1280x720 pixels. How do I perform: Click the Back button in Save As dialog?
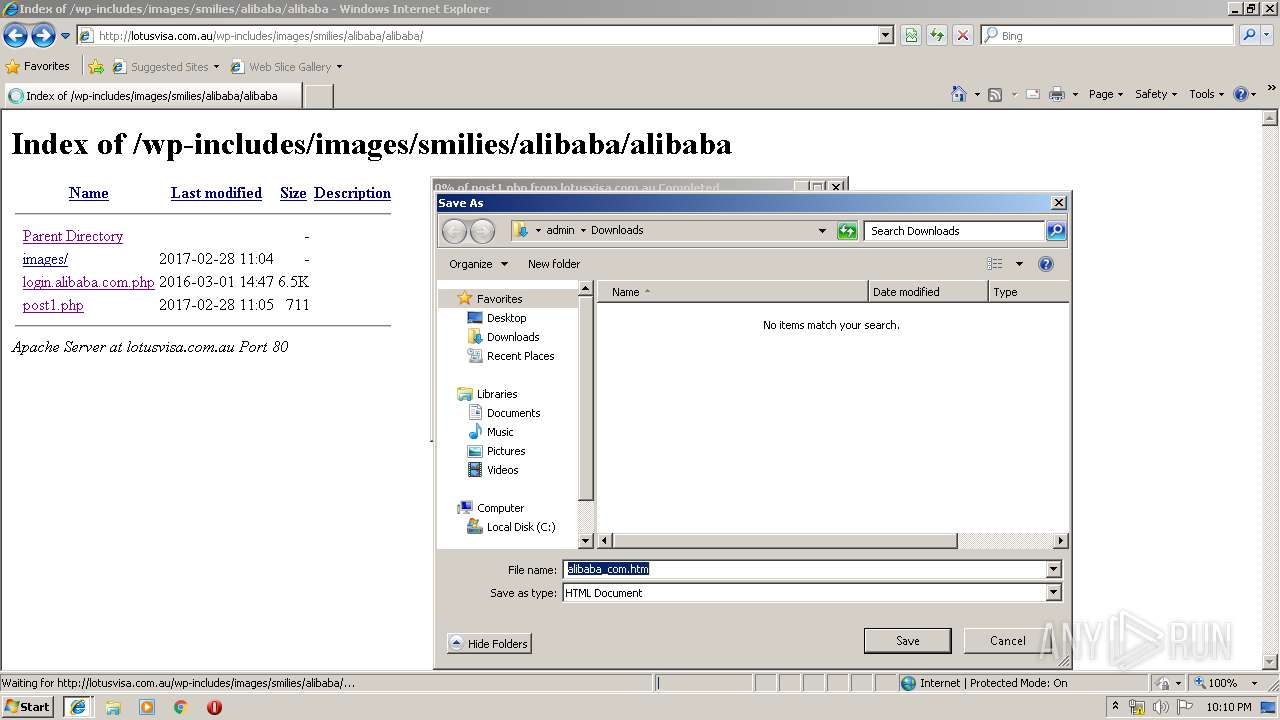pyautogui.click(x=454, y=231)
